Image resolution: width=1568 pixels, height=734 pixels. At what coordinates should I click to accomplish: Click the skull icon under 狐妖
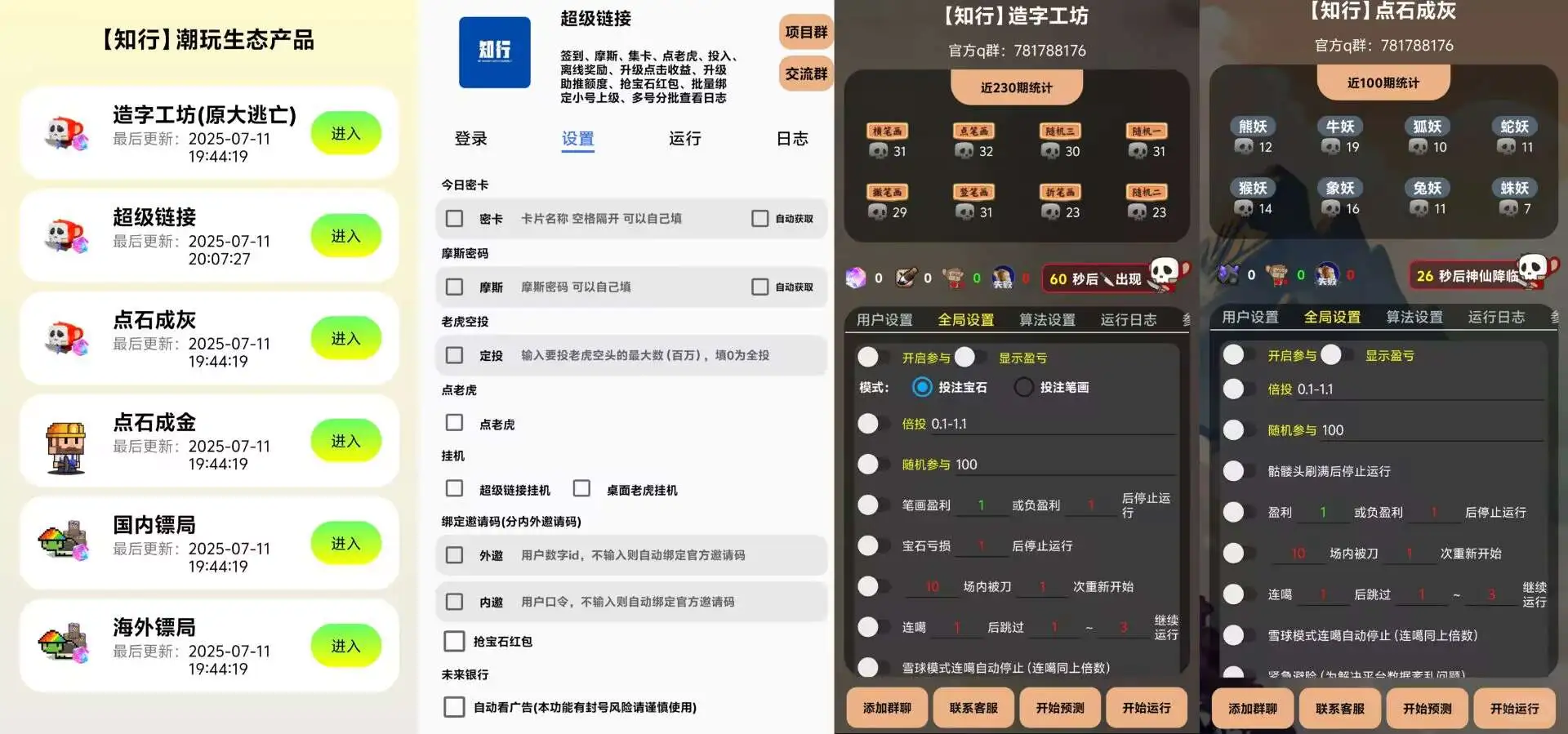point(1419,147)
